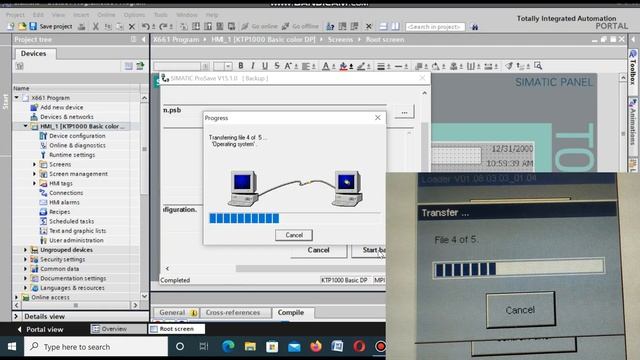Click the Undo arrow icon
Image resolution: width=640 pixels, height=360 pixels.
point(146,27)
